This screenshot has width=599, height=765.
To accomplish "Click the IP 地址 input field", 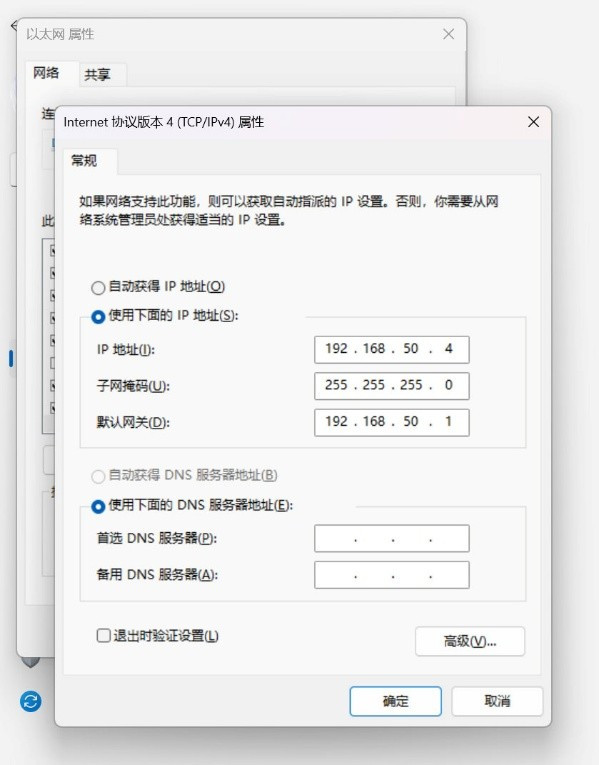I will pyautogui.click(x=392, y=349).
